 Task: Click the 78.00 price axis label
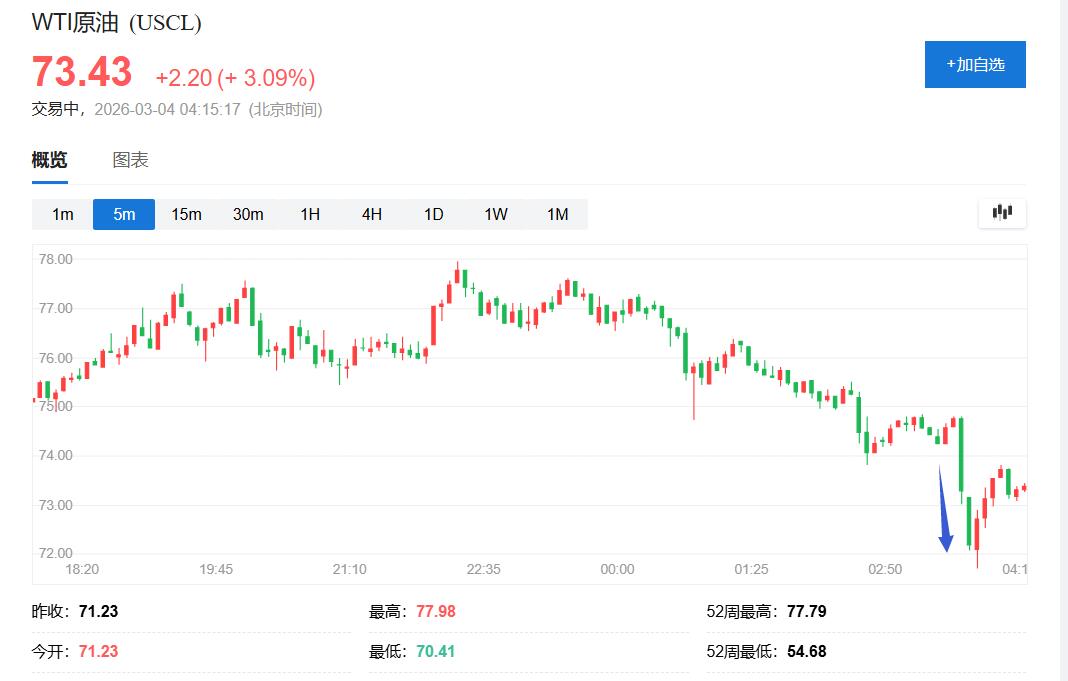56,259
